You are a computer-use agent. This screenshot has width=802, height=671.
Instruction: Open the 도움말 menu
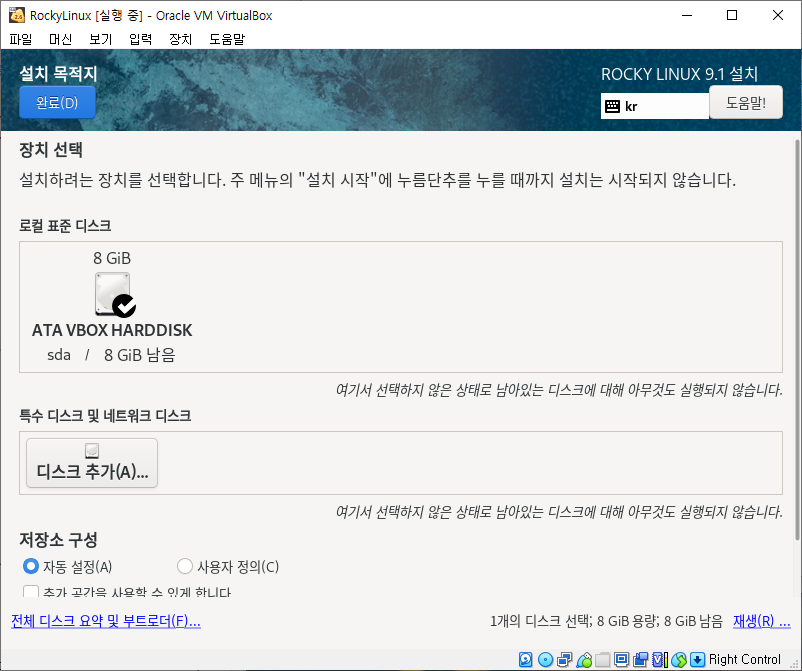227,39
